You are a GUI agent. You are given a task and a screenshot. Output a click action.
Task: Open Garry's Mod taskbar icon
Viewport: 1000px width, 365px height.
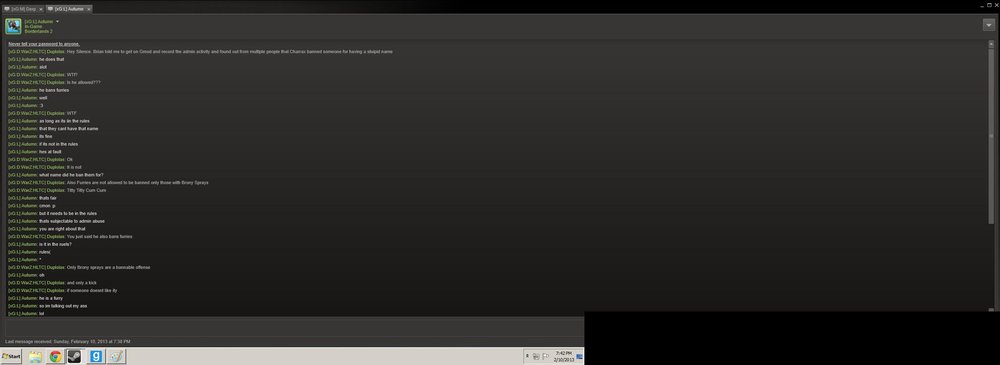(96, 357)
